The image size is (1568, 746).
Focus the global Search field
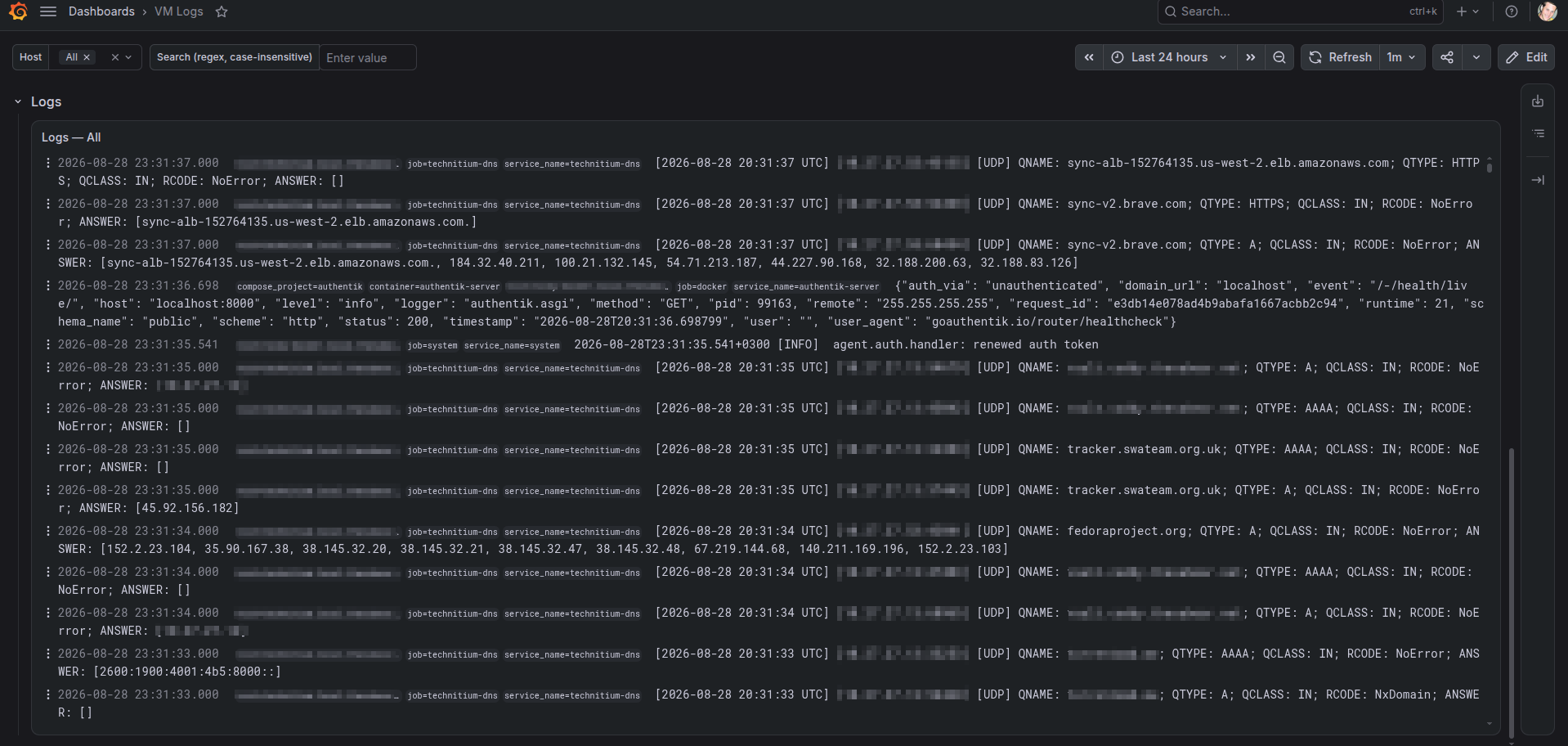(x=1300, y=11)
